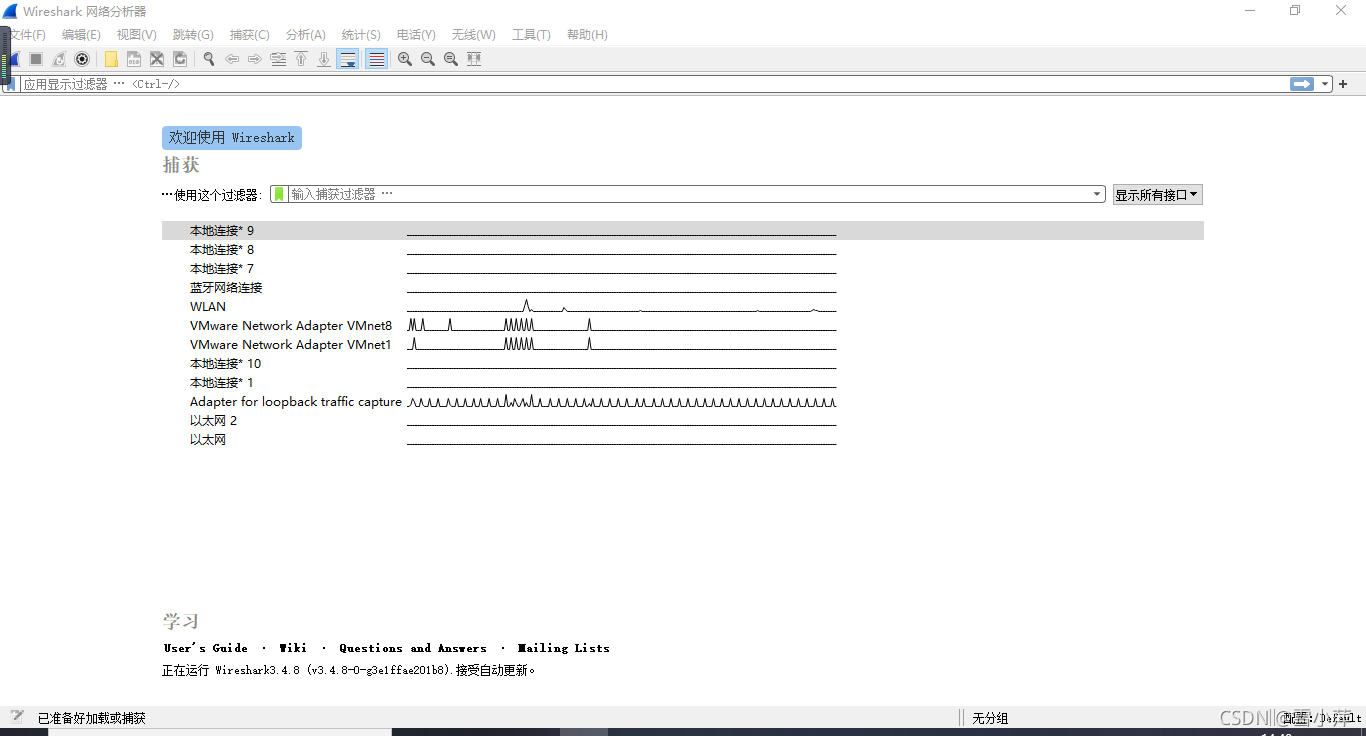Open the 电话(Y) menu
This screenshot has height=736, width=1366.
tap(416, 34)
